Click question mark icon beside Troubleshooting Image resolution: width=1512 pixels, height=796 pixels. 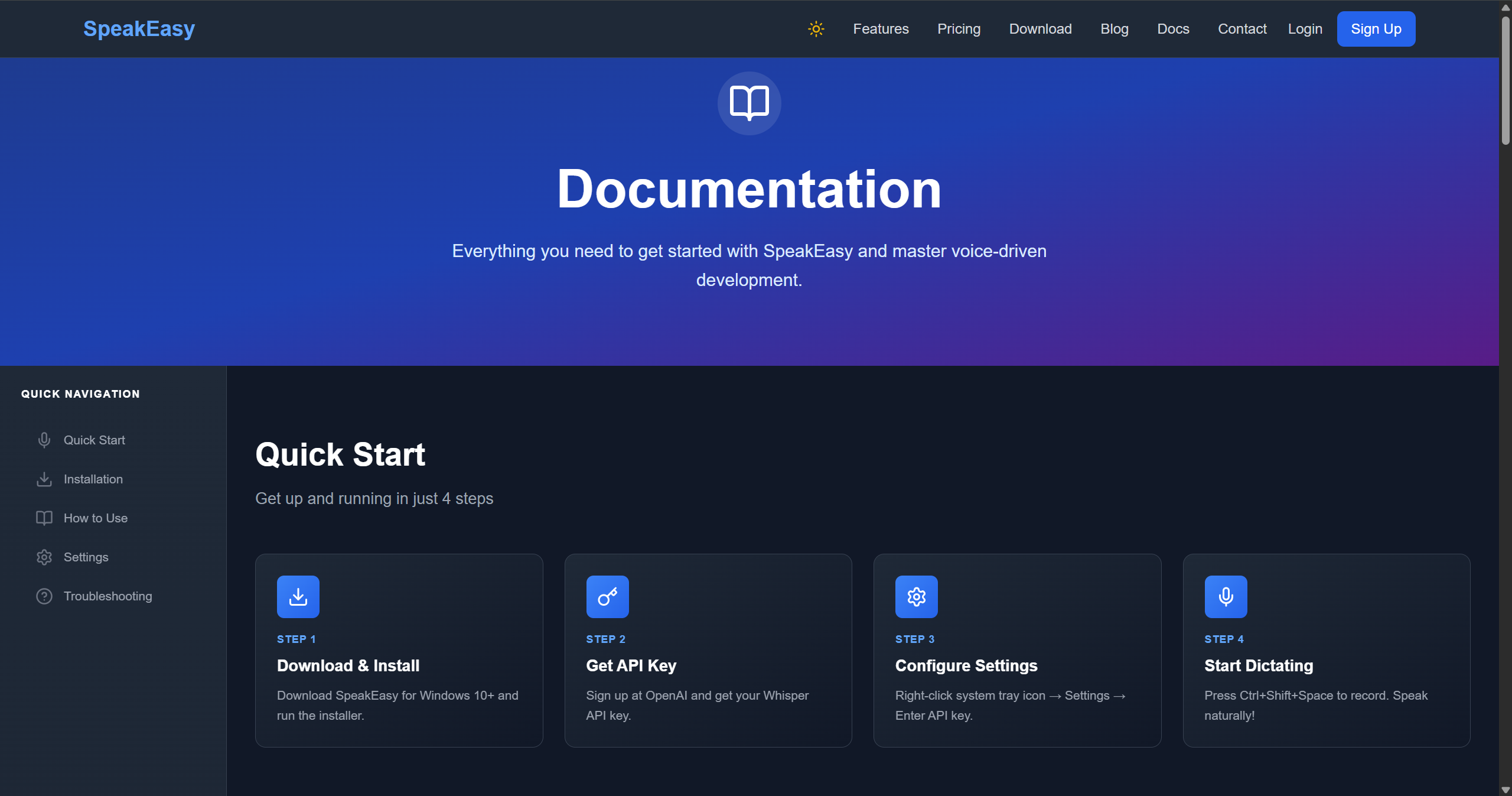point(44,596)
